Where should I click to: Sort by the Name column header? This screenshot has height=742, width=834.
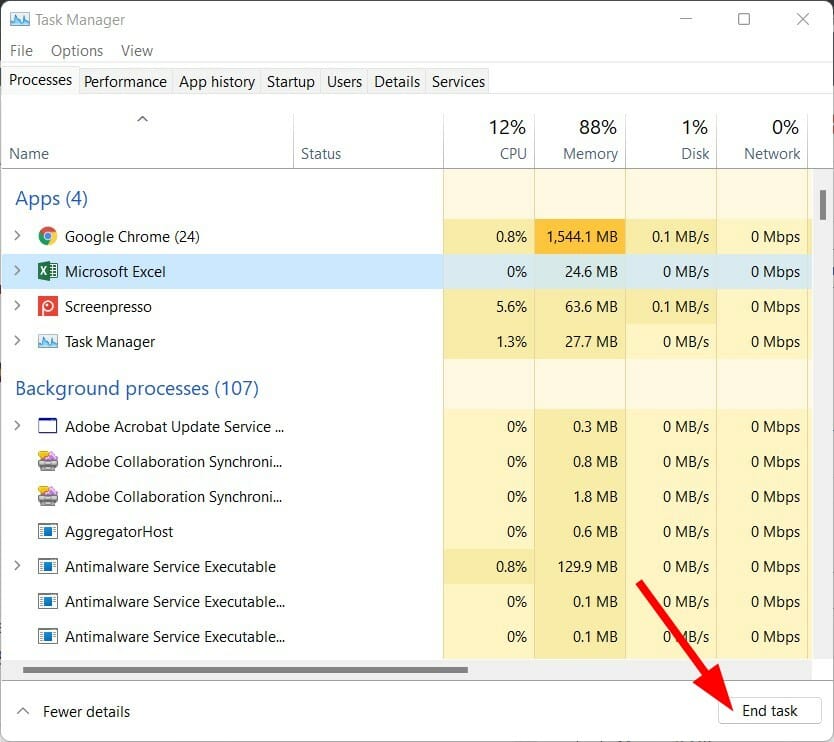tap(147, 141)
